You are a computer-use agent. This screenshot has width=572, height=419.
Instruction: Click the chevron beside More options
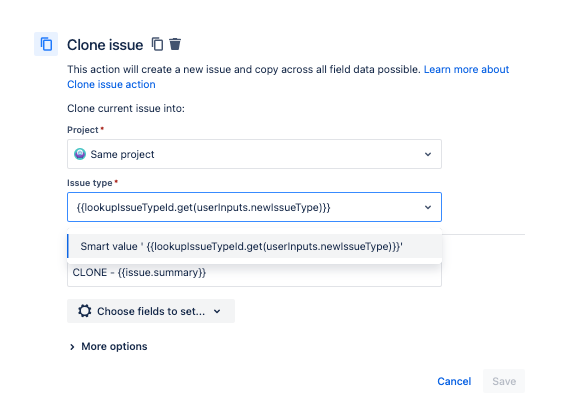coord(72,347)
